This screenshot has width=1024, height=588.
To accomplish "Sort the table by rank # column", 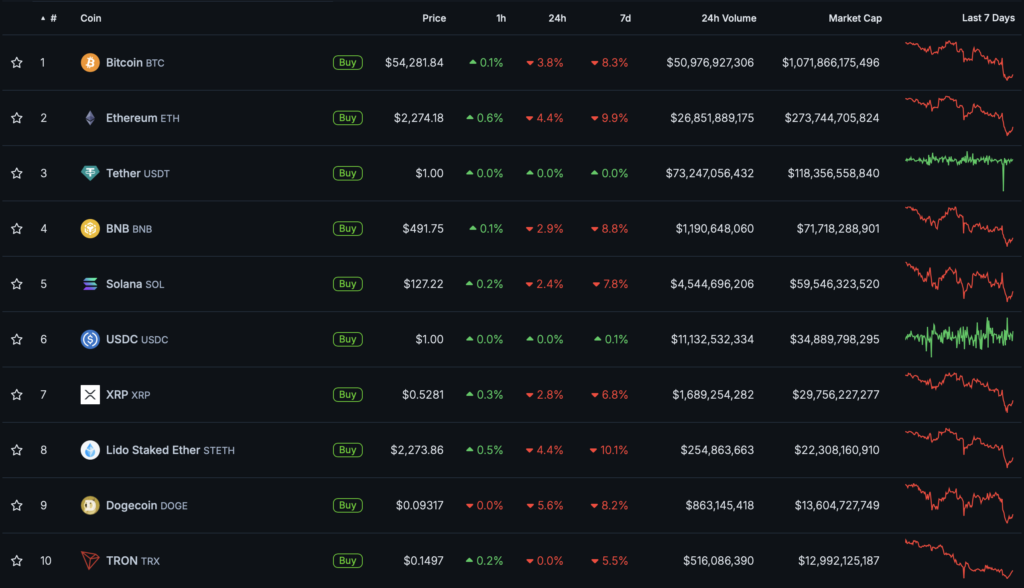I will tap(52, 18).
